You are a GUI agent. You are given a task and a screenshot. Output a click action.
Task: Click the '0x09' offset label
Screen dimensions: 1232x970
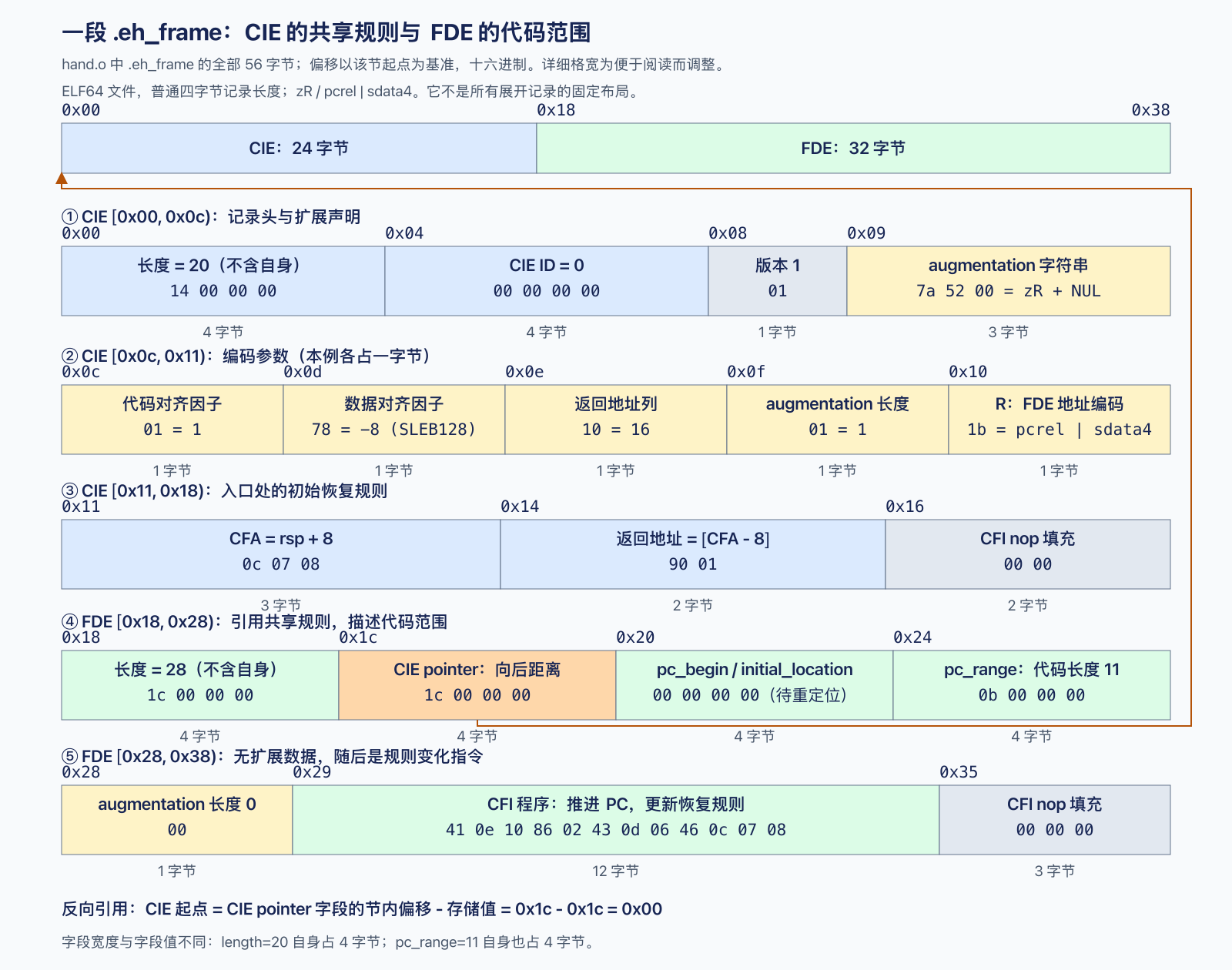point(866,233)
